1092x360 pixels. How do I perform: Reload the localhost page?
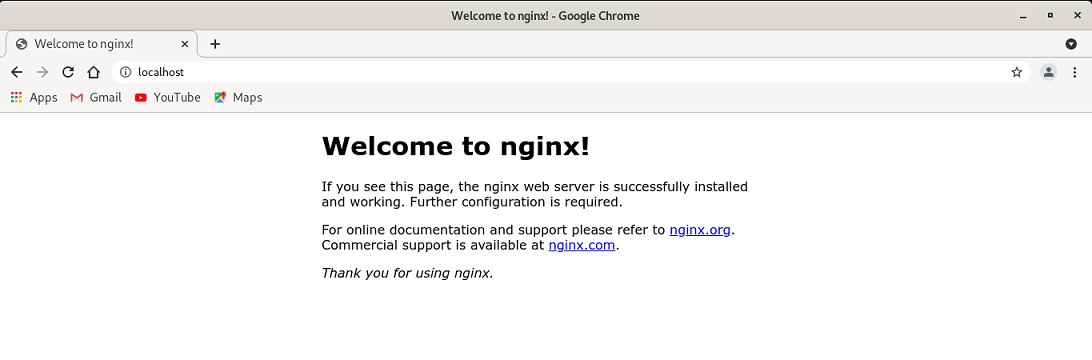tap(68, 72)
